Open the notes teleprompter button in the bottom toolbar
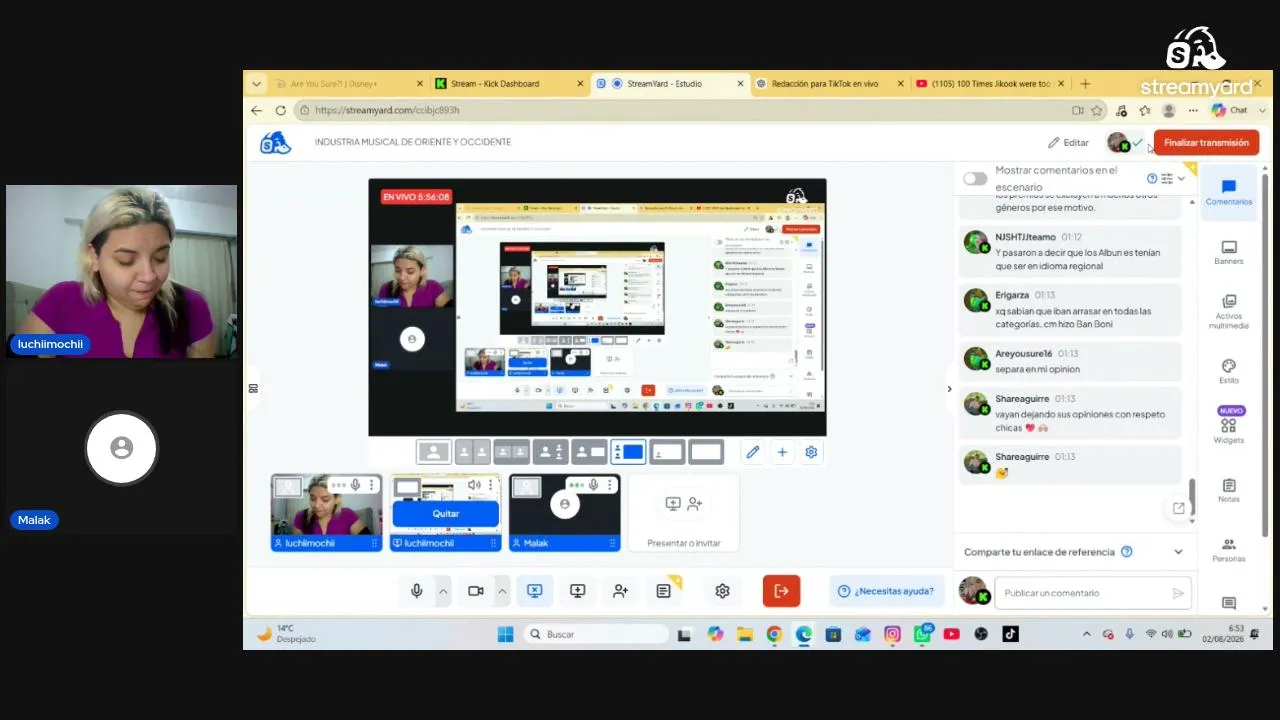The height and width of the screenshot is (720, 1280). pyautogui.click(x=663, y=591)
